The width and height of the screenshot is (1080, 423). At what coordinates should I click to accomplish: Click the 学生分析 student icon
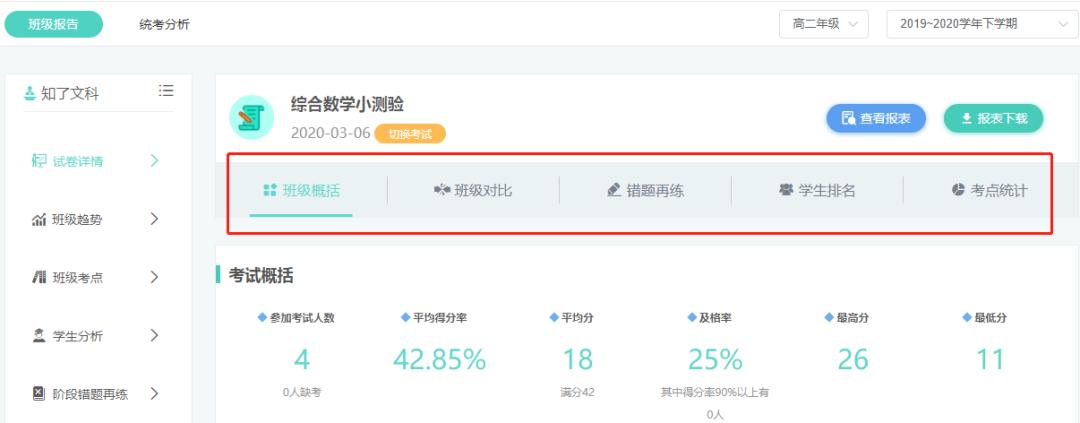[39, 336]
